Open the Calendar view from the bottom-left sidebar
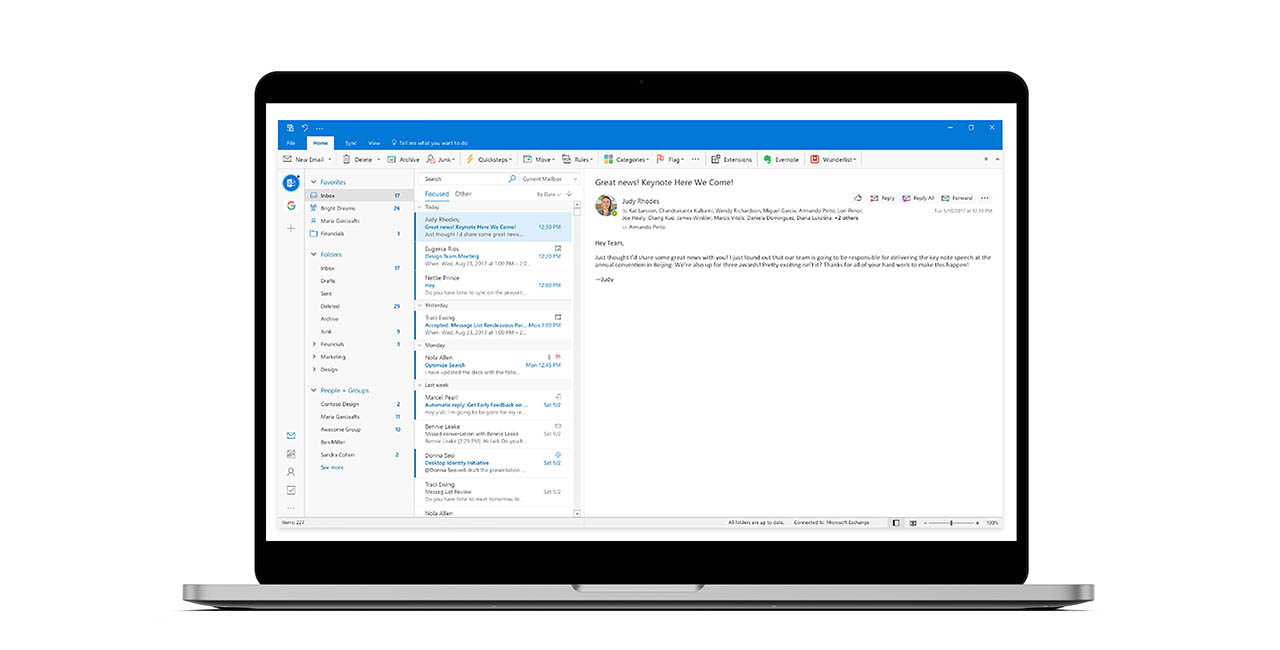The height and width of the screenshot is (650, 1280). 291,453
